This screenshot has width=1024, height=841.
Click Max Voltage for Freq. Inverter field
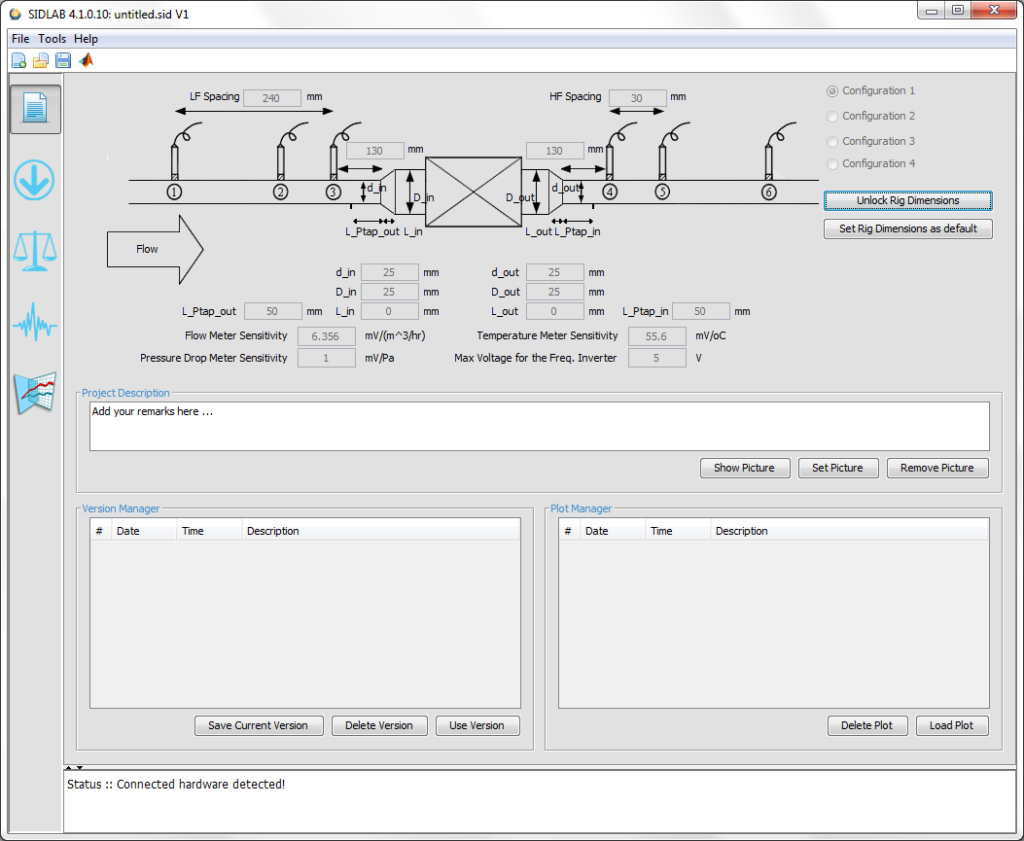tap(657, 358)
